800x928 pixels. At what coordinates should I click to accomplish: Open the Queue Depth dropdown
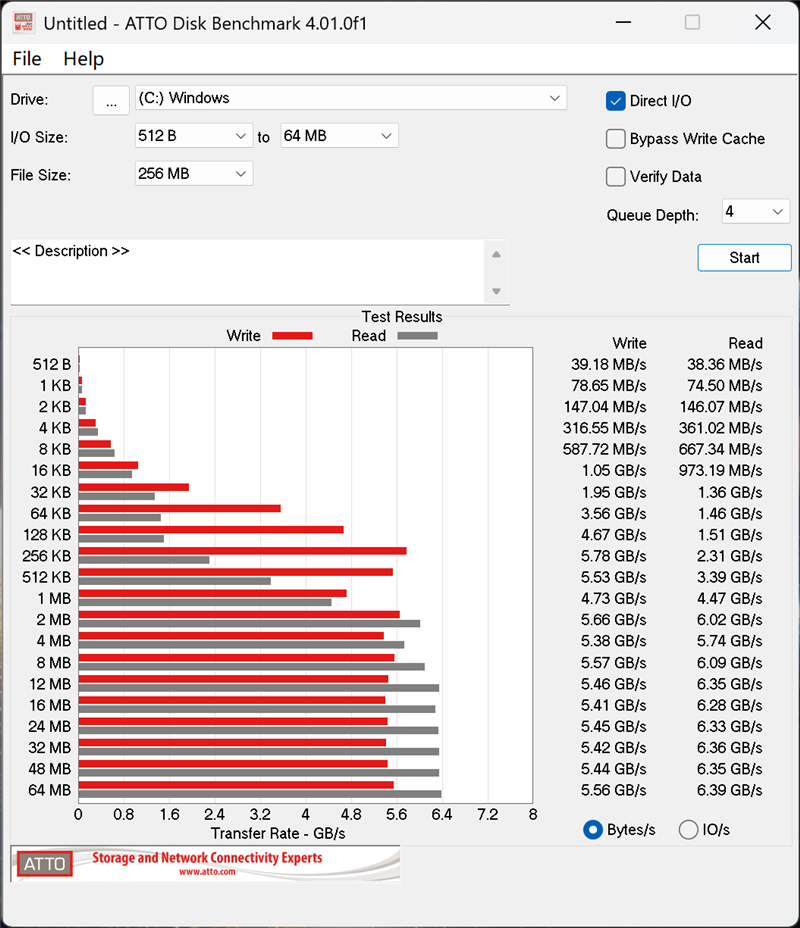coord(756,212)
